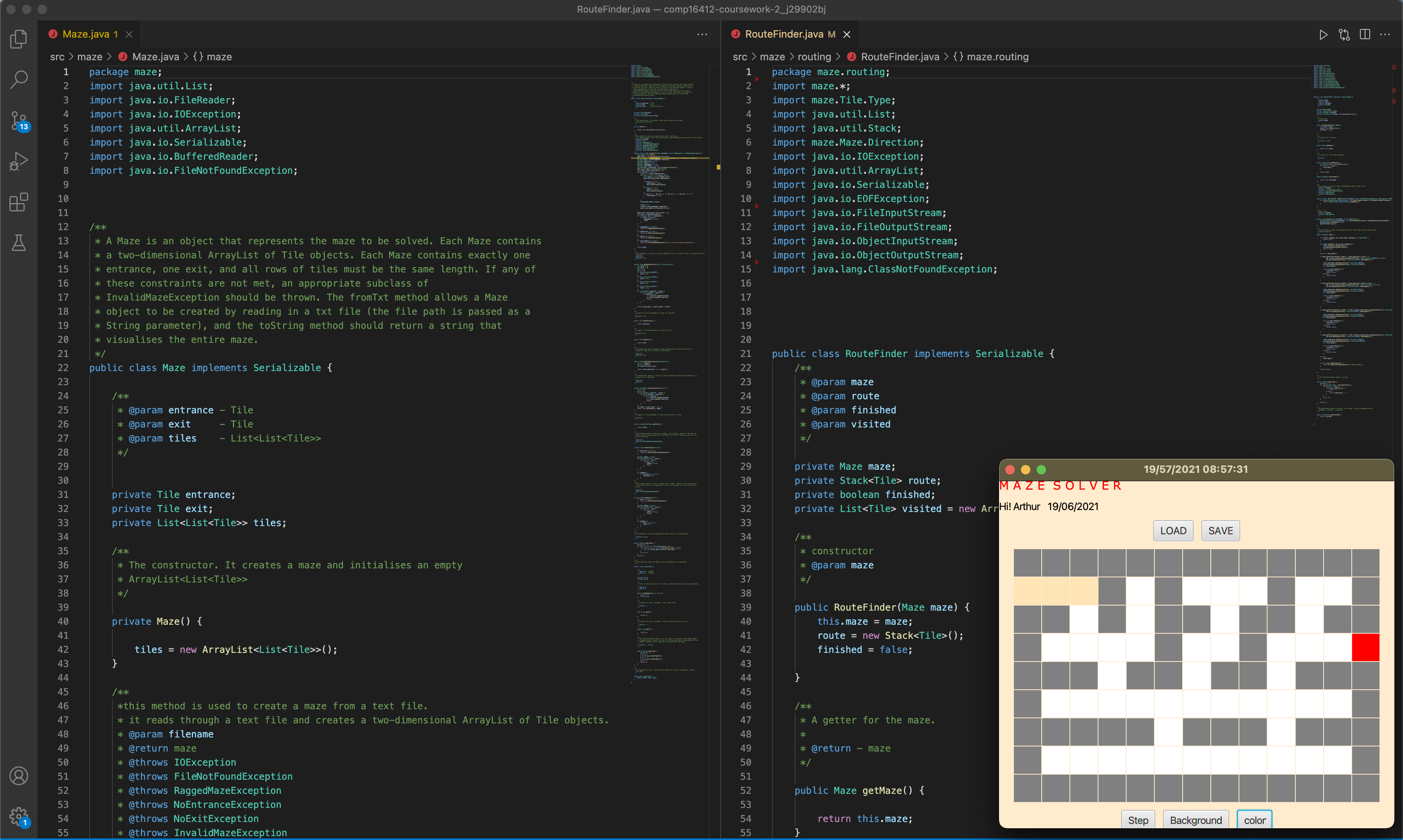1403x840 pixels.
Task: Click '{} maze' namespace breadcrumb in left editor
Action: (x=212, y=57)
